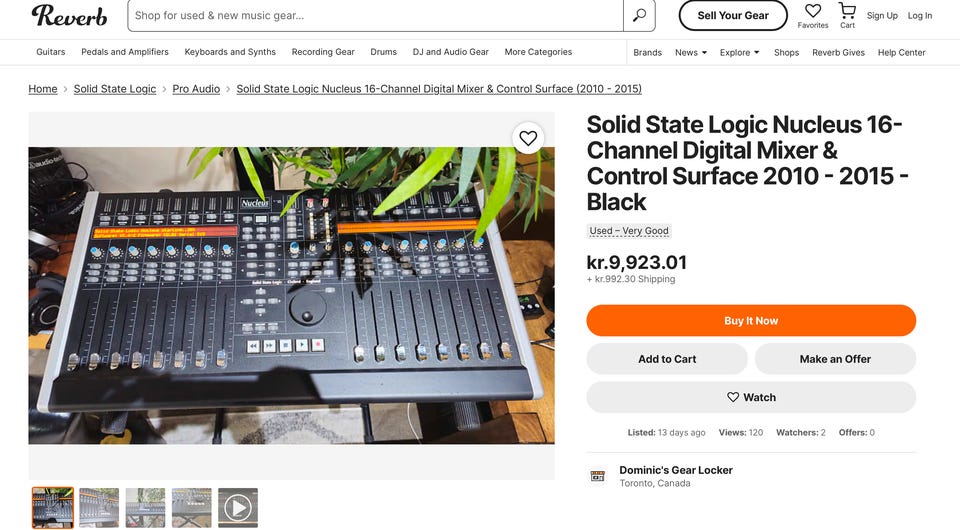This screenshot has width=960, height=530.
Task: Select Keyboards and Synths menu item
Action: [x=230, y=52]
